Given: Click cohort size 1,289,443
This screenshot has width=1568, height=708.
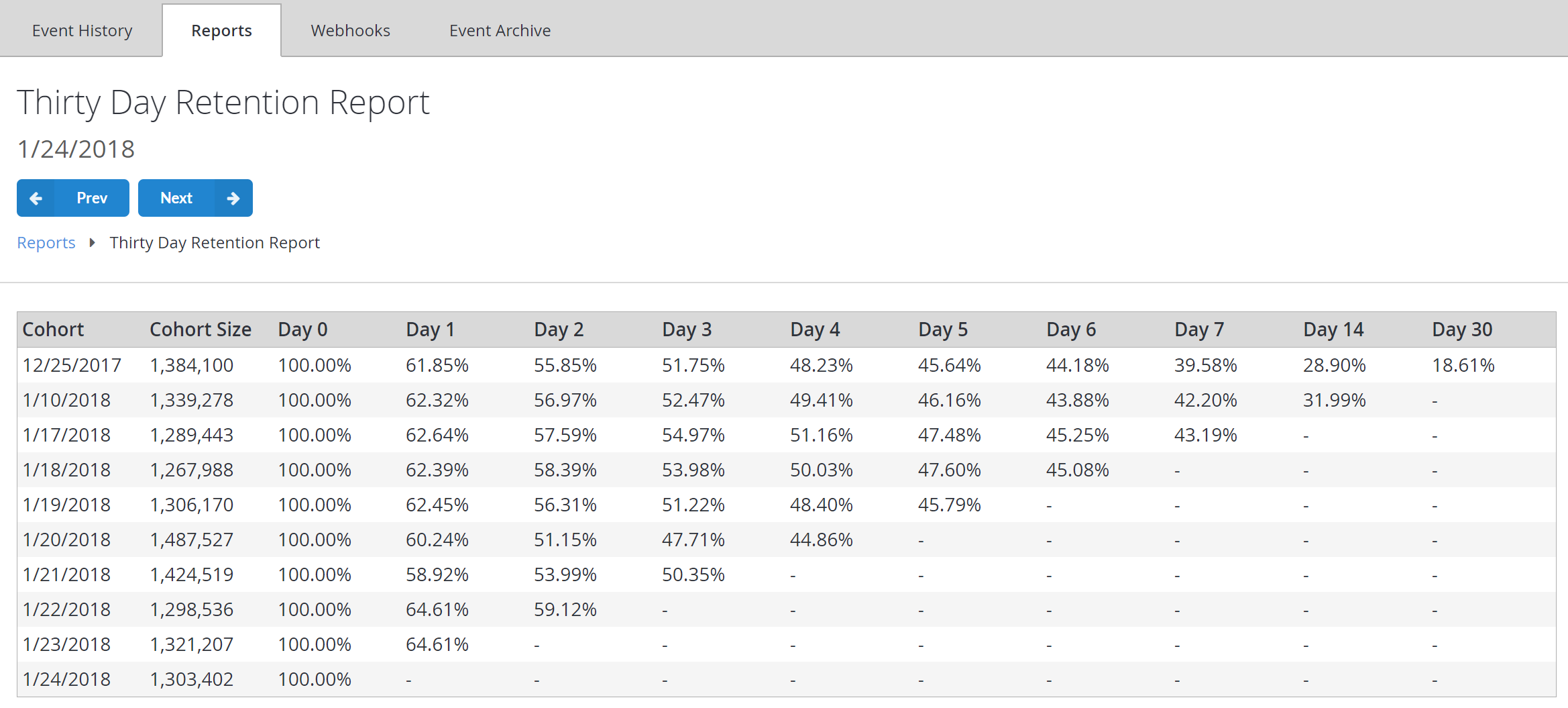Looking at the screenshot, I should (192, 435).
